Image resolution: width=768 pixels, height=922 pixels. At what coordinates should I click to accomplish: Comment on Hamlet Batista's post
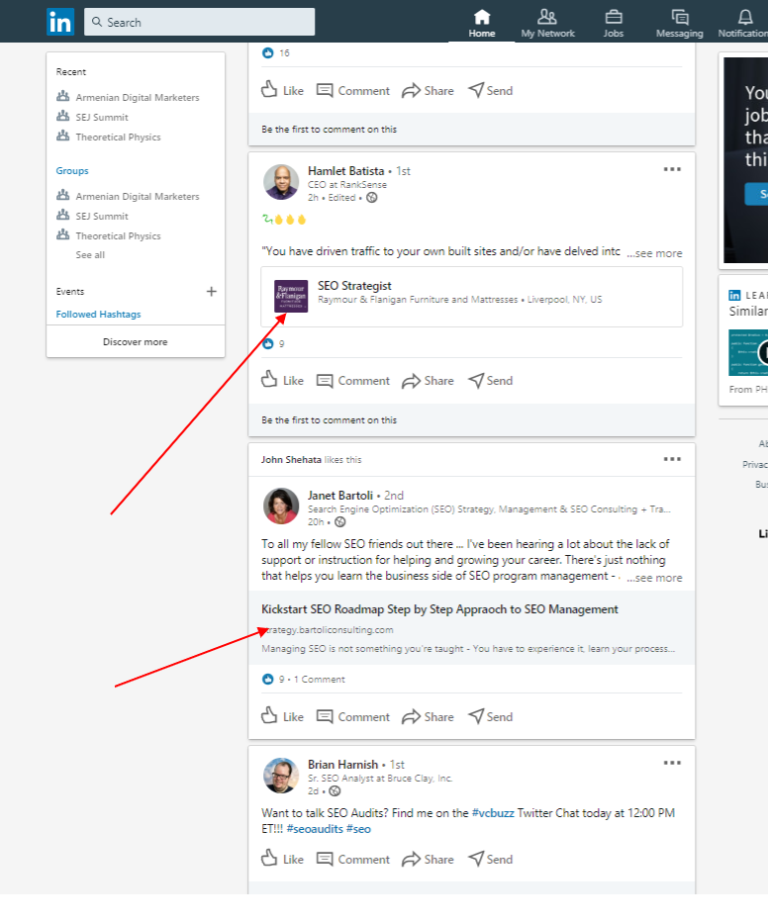[353, 380]
